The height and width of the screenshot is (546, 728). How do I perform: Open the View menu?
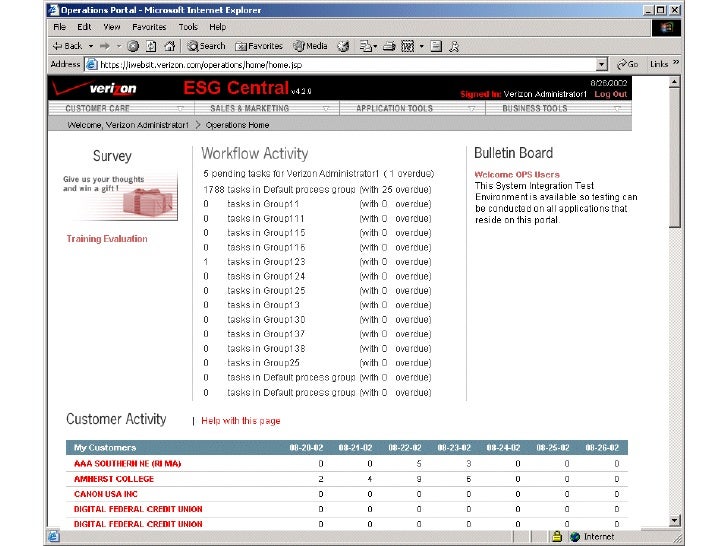pos(111,27)
